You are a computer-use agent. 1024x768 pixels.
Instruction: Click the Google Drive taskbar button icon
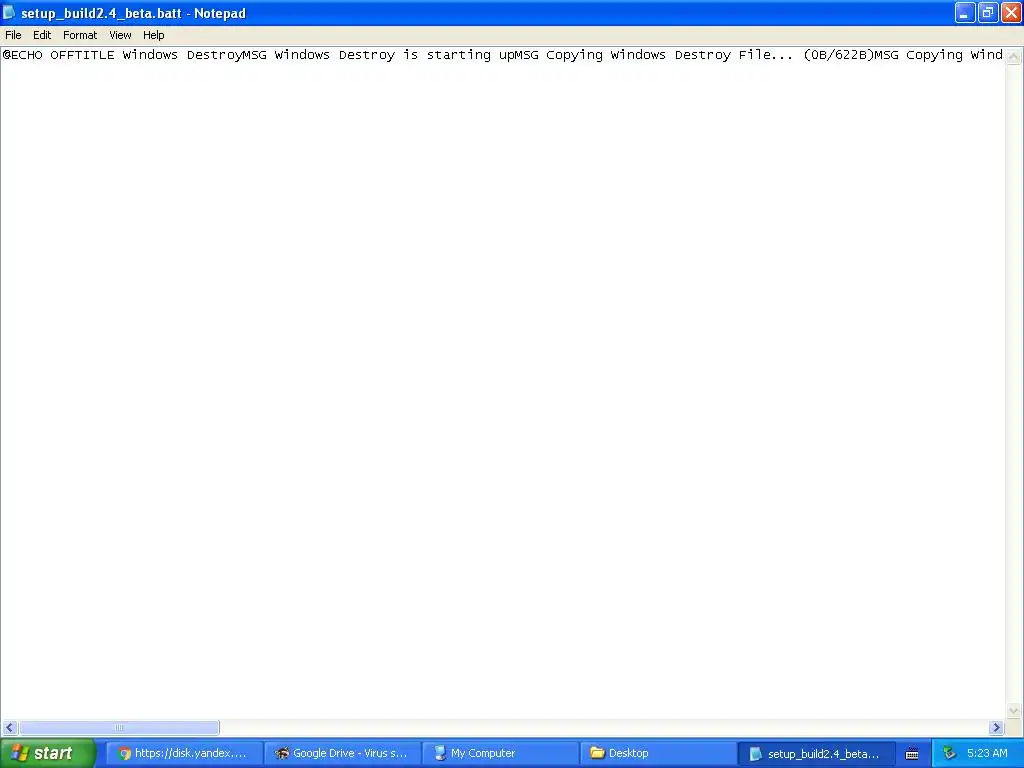pos(282,753)
